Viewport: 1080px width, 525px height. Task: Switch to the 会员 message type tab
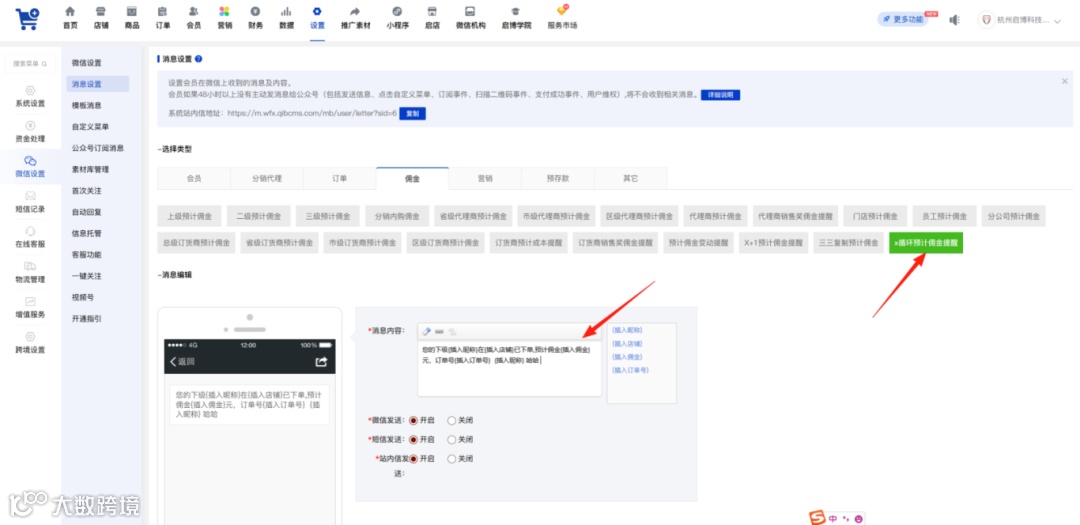tap(194, 178)
